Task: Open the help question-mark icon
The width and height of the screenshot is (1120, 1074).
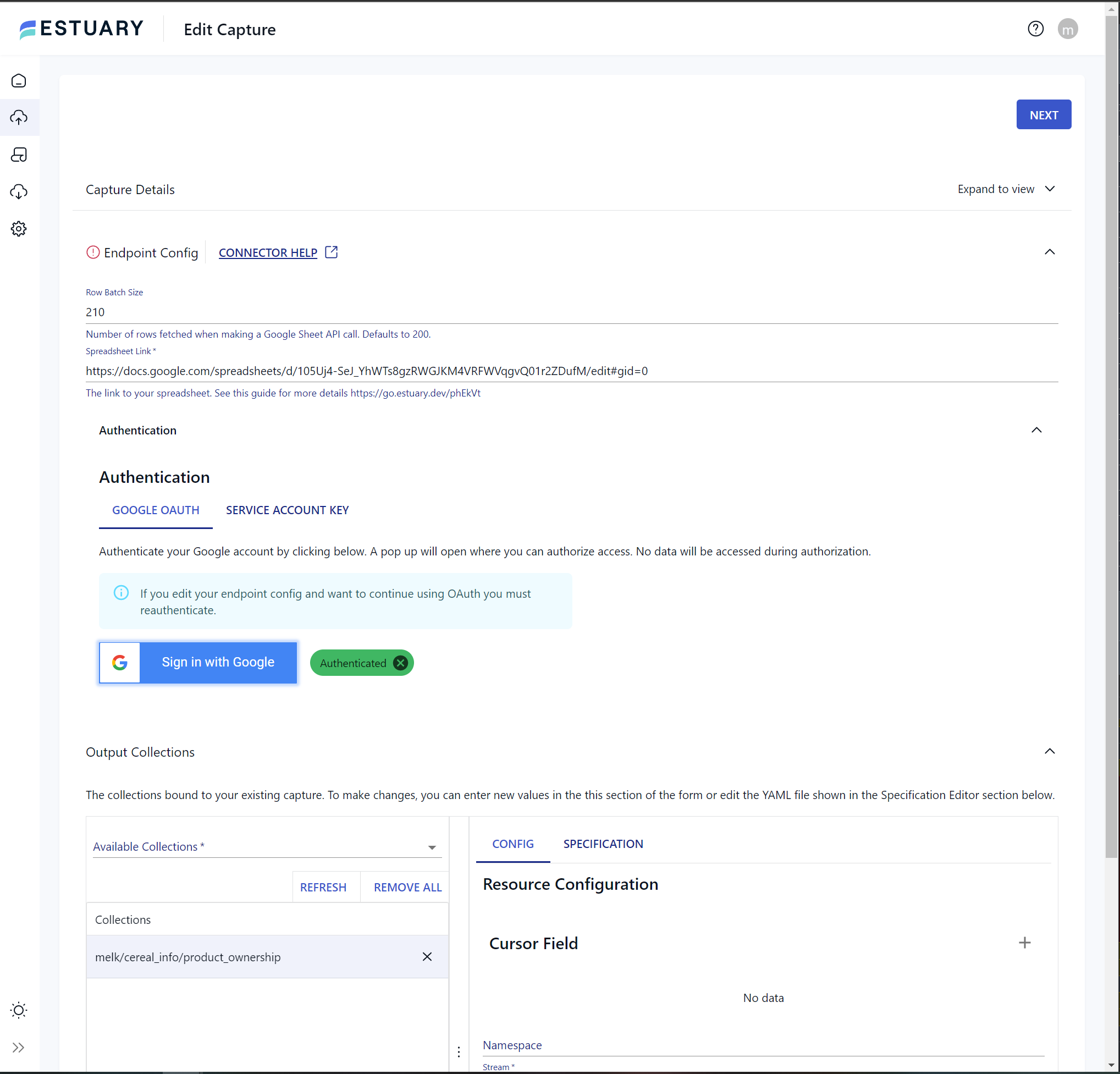Action: tap(1035, 29)
